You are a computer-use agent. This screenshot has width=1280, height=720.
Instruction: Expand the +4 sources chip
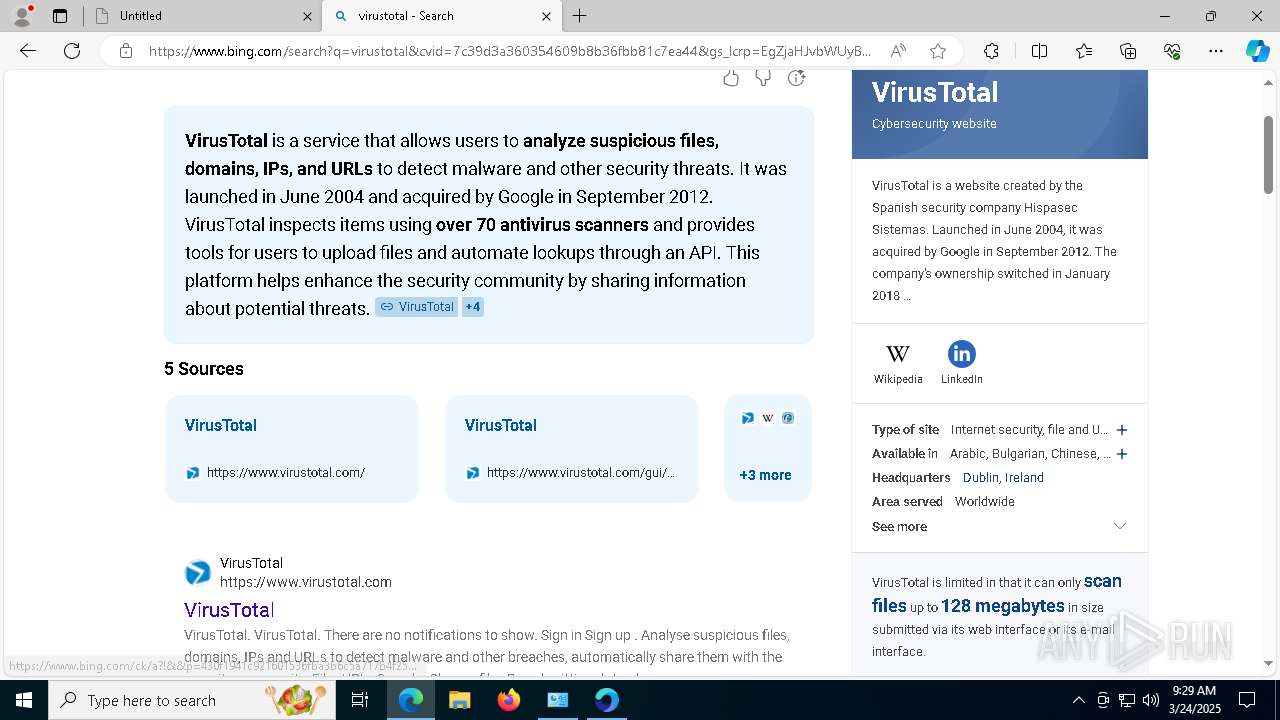(x=473, y=307)
